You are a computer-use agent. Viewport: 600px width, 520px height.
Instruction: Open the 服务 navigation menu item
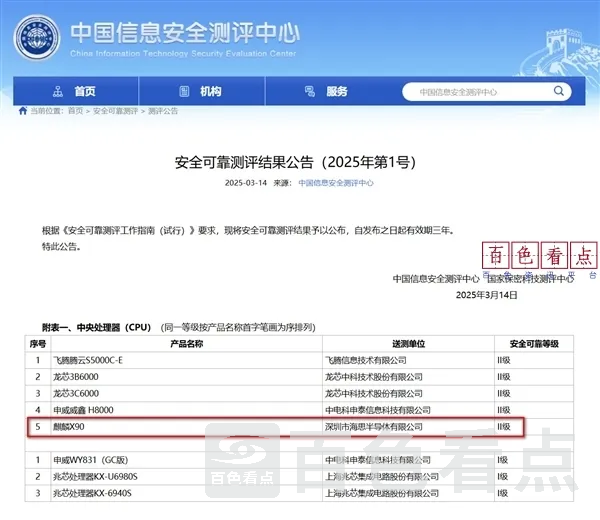pyautogui.click(x=336, y=91)
